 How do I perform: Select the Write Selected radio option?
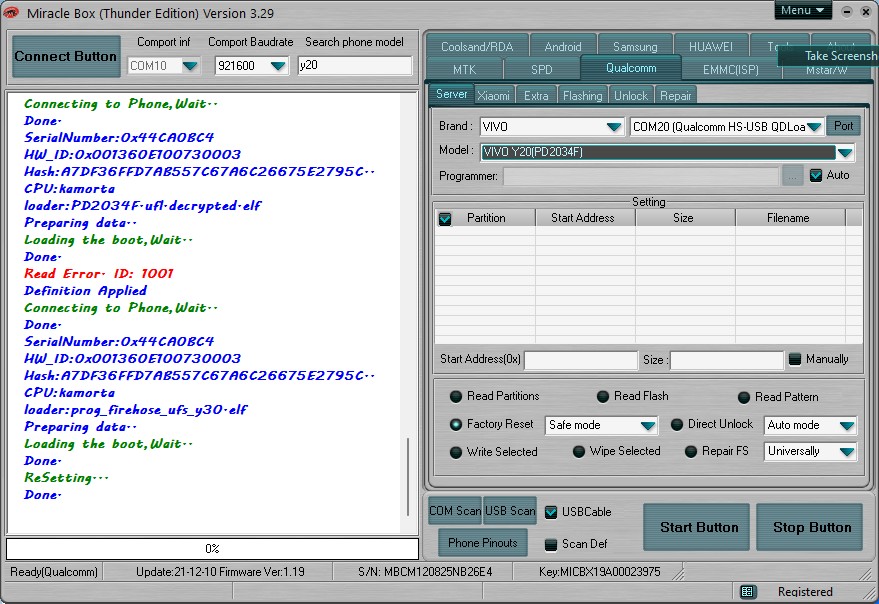456,452
